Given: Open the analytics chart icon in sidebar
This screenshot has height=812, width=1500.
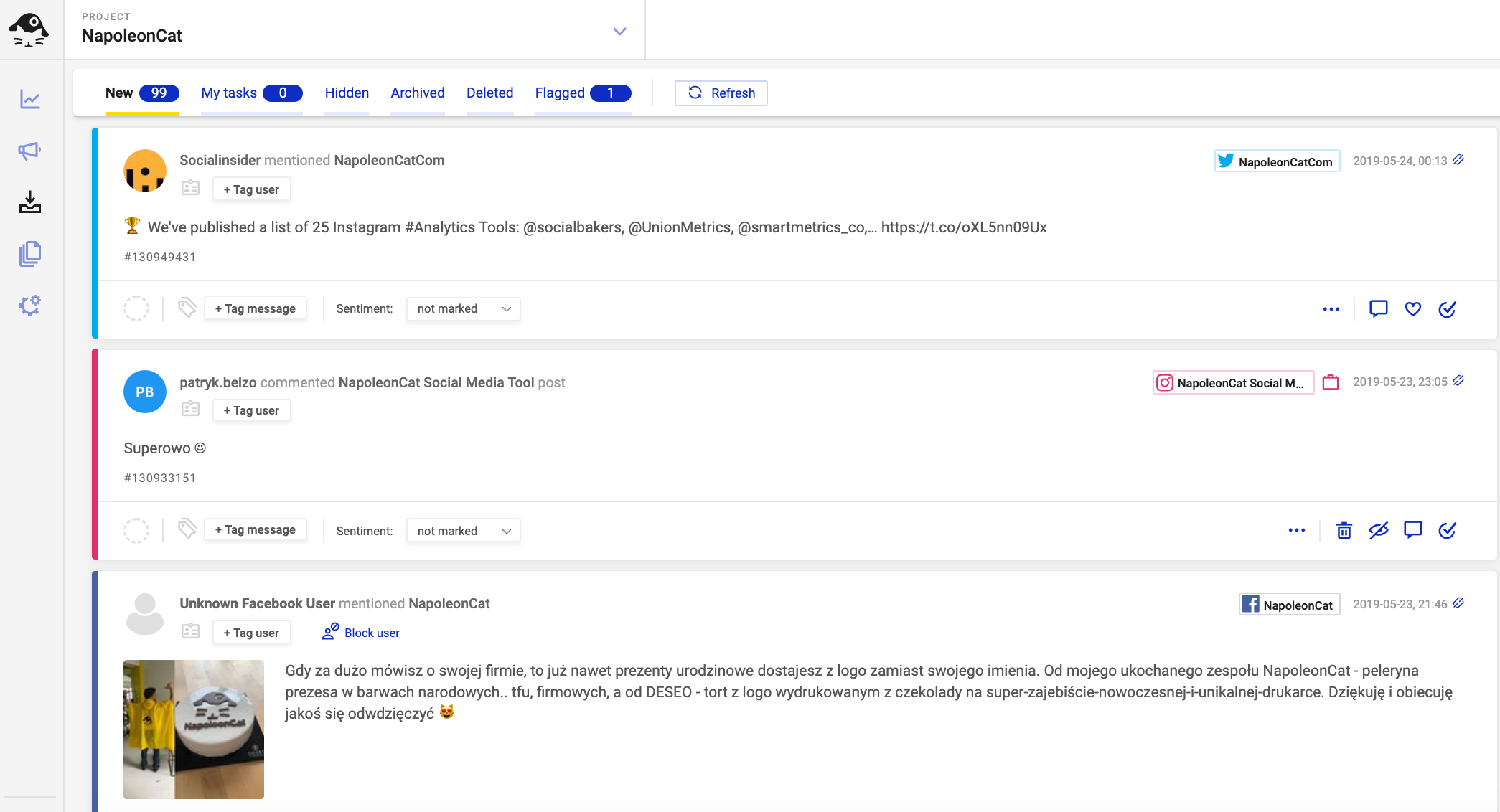Looking at the screenshot, I should point(30,99).
